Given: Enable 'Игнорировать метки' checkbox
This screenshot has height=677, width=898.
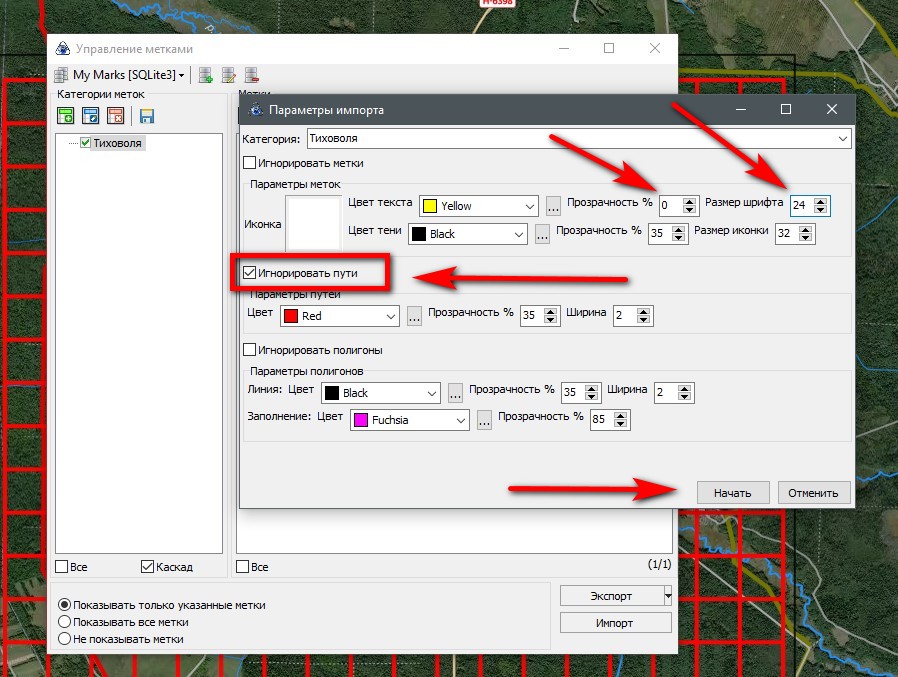Looking at the screenshot, I should [x=250, y=163].
